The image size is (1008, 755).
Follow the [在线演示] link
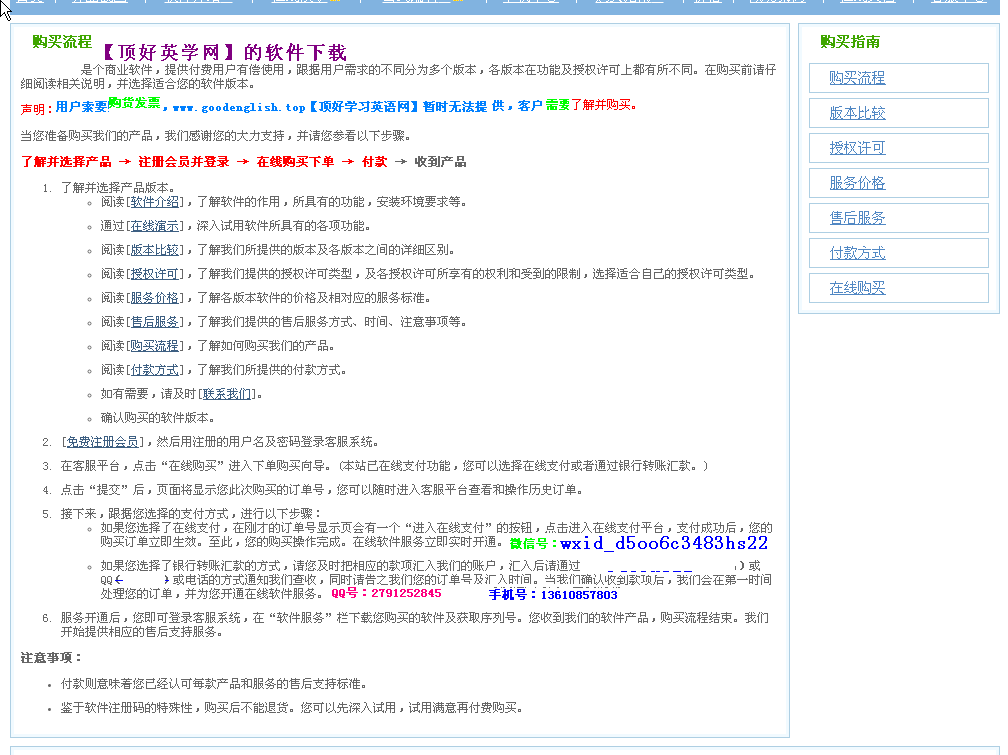pos(155,226)
